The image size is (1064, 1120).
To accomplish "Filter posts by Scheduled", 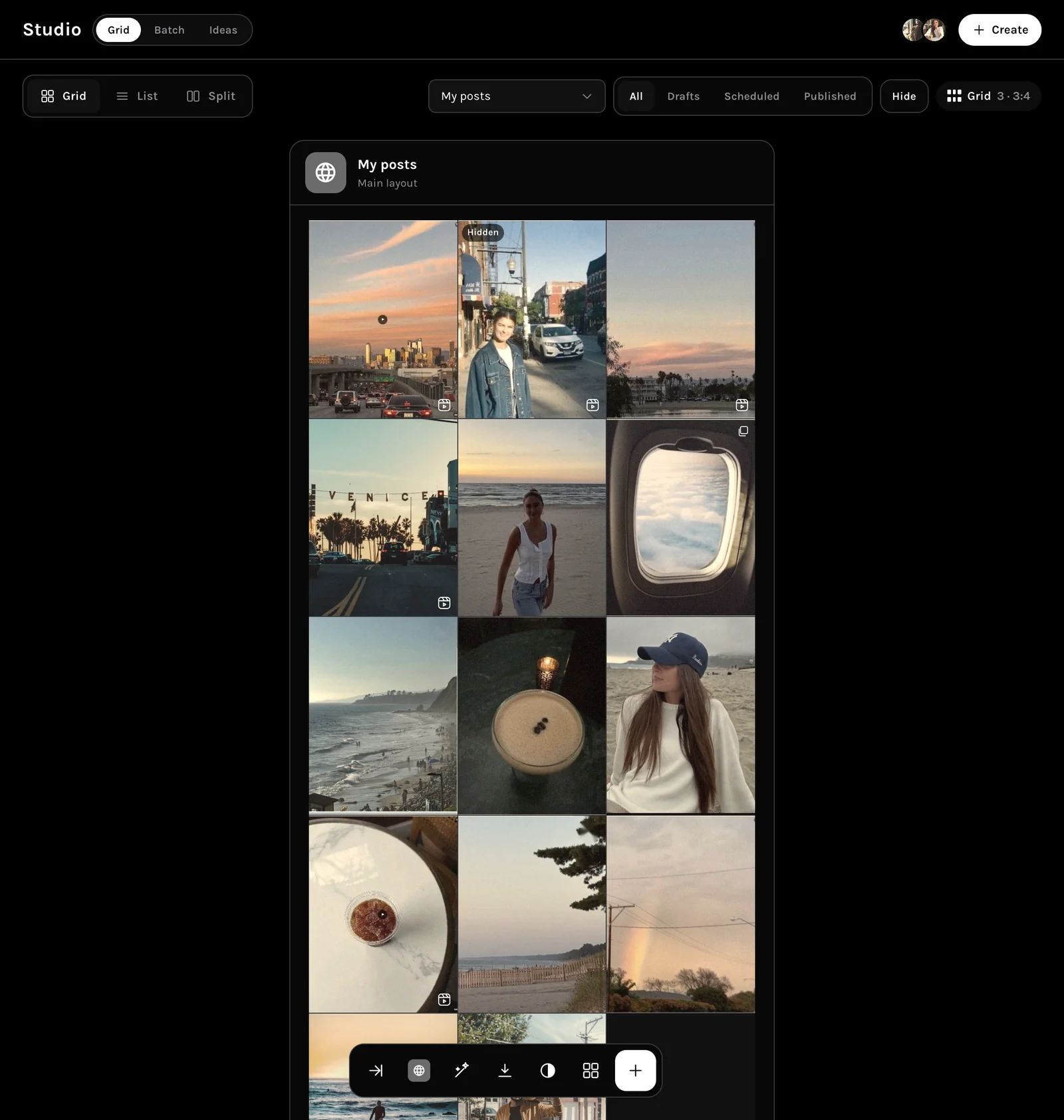I will pos(751,96).
